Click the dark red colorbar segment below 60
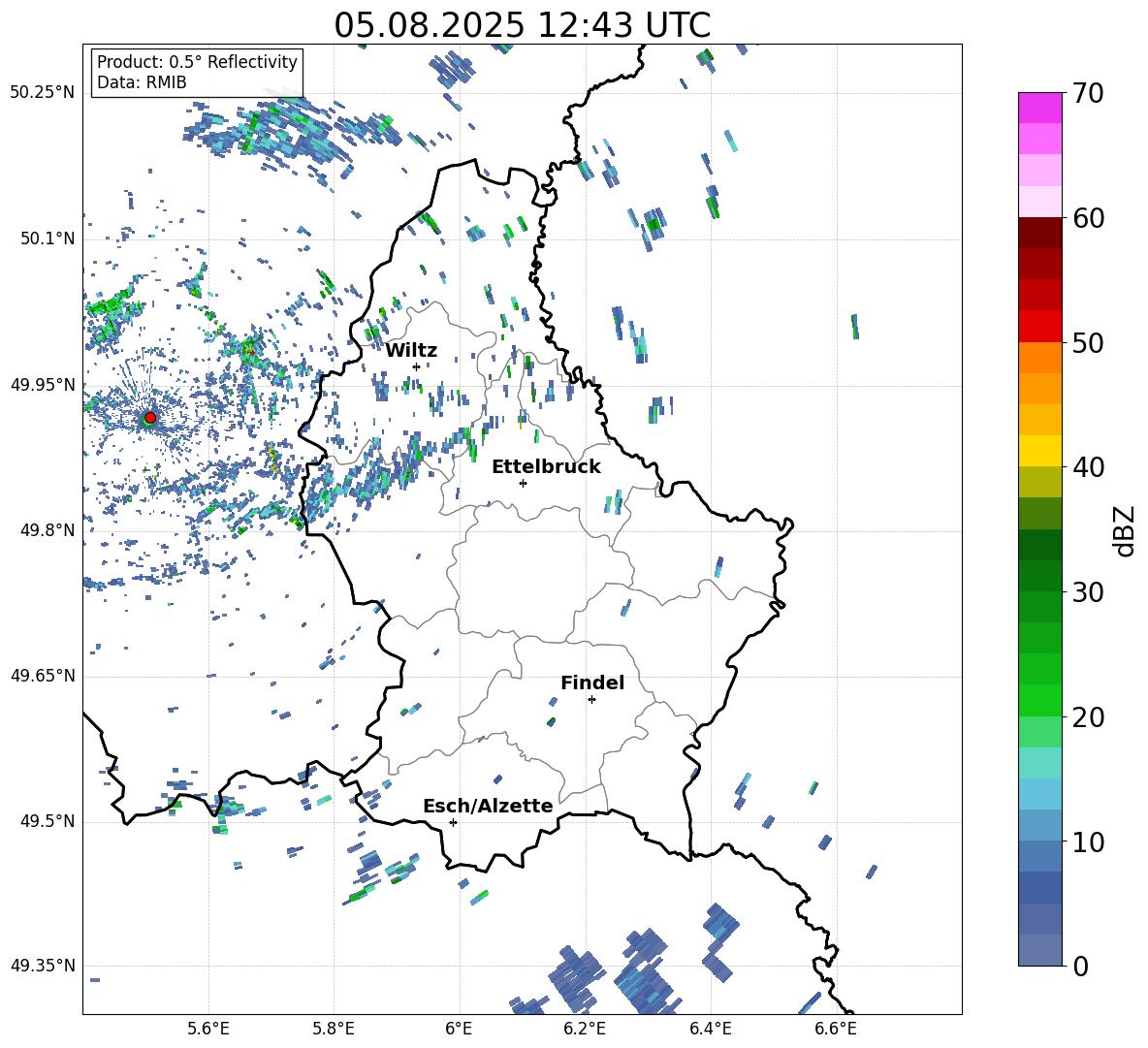 tap(1039, 233)
